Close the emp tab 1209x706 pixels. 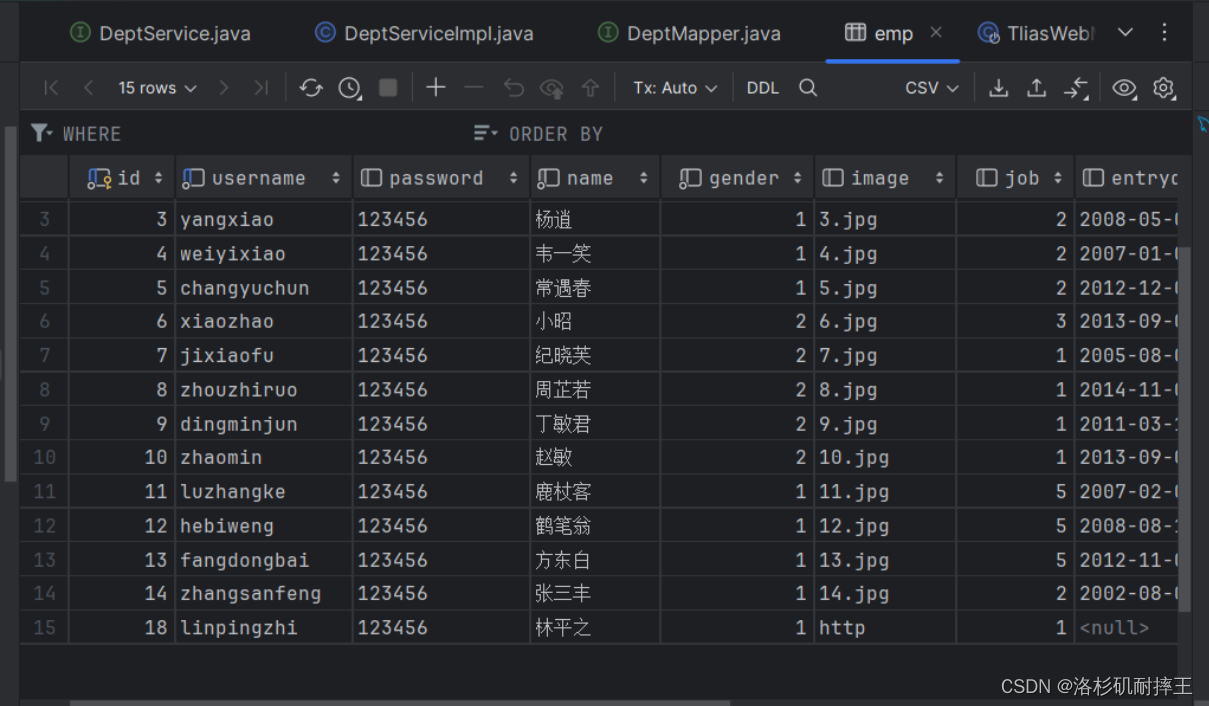(x=936, y=32)
